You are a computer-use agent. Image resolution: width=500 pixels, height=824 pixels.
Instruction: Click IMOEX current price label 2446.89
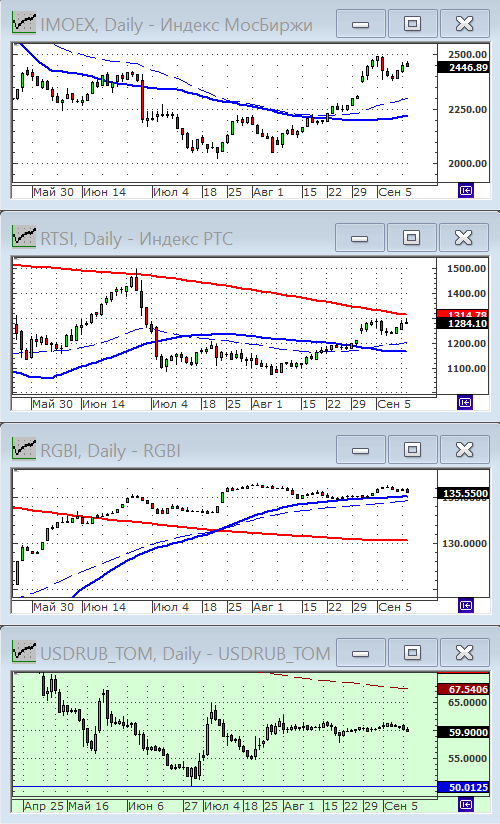[463, 67]
